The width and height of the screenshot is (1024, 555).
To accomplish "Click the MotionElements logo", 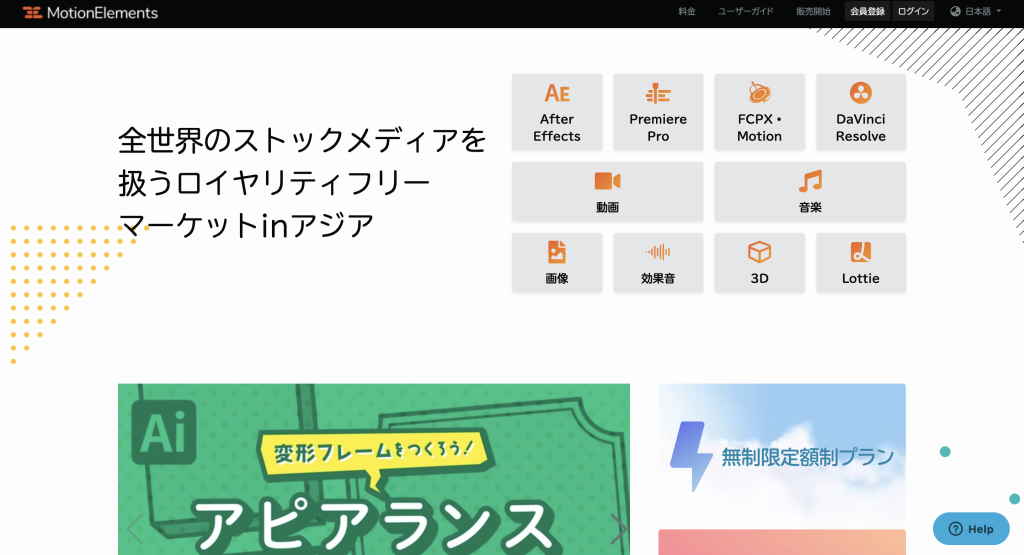I will coord(90,13).
